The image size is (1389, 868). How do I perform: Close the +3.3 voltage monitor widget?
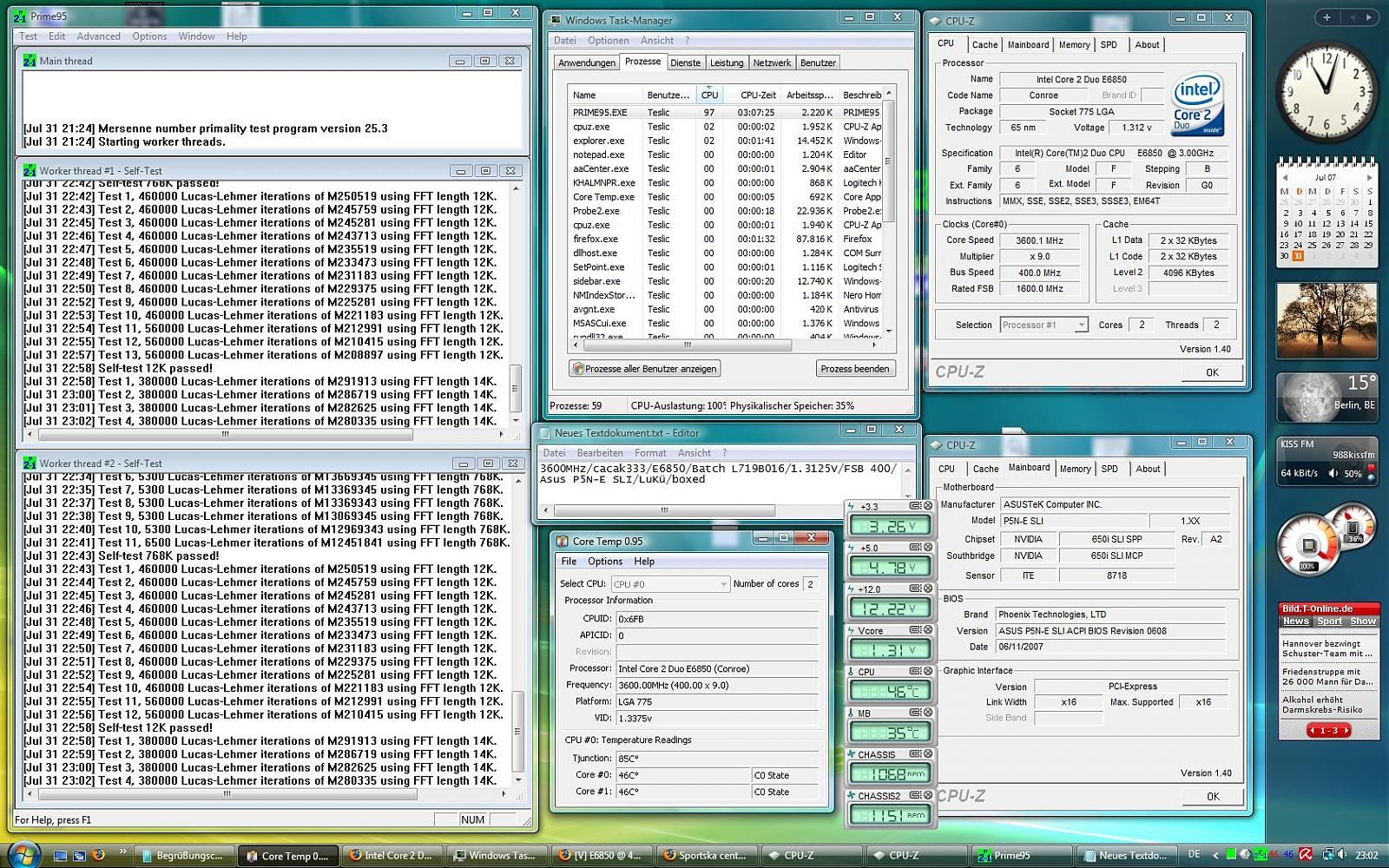pyautogui.click(x=928, y=505)
